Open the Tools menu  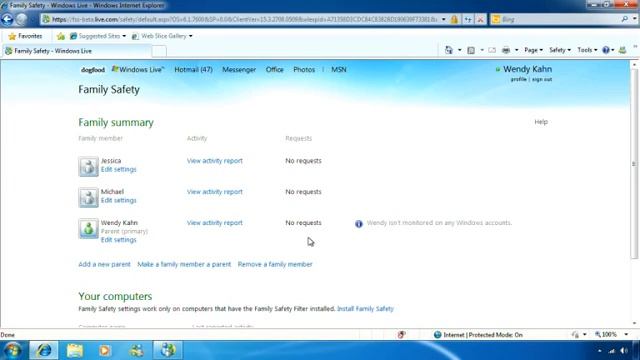(587, 50)
